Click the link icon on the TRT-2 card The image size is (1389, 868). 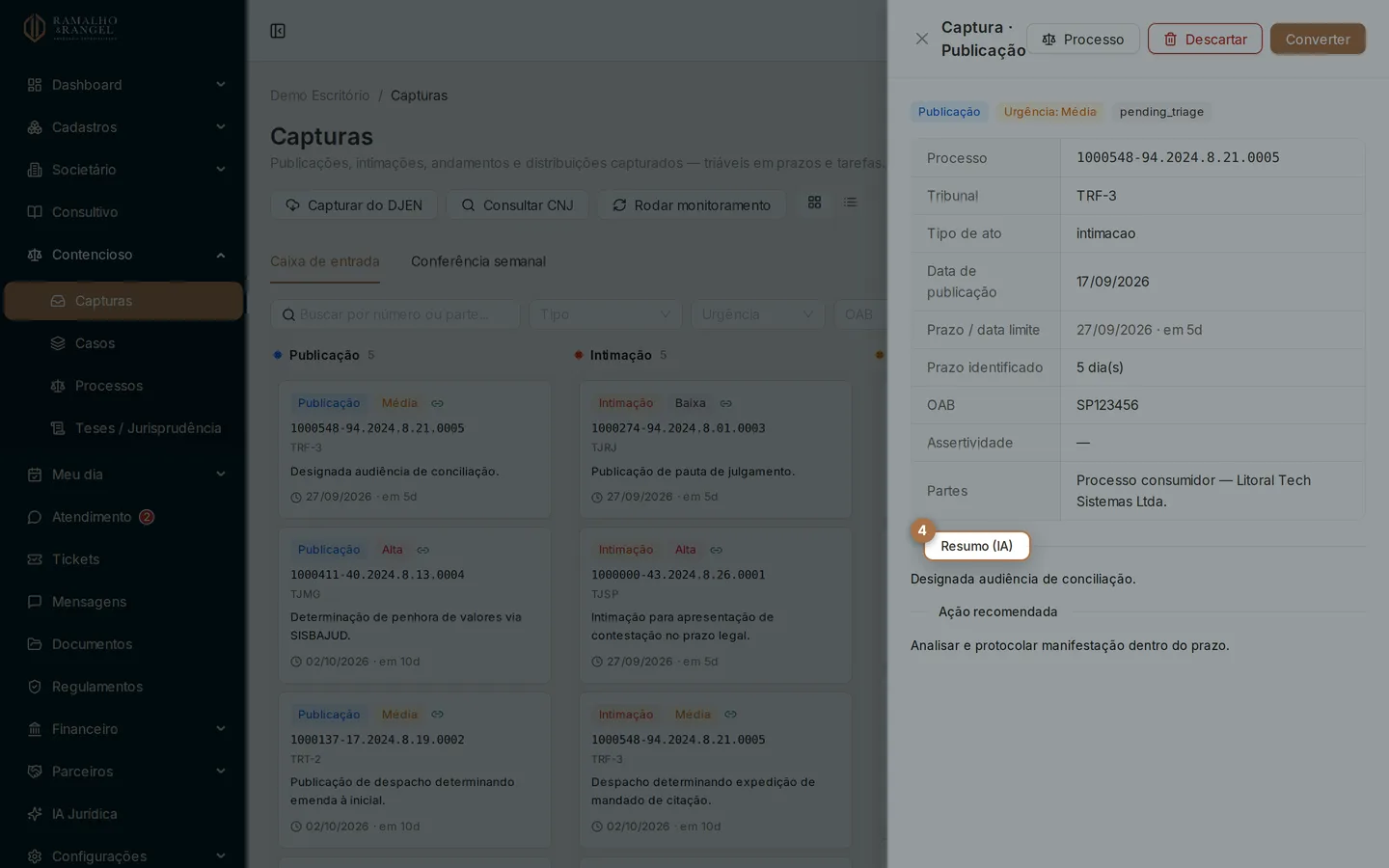coord(437,715)
